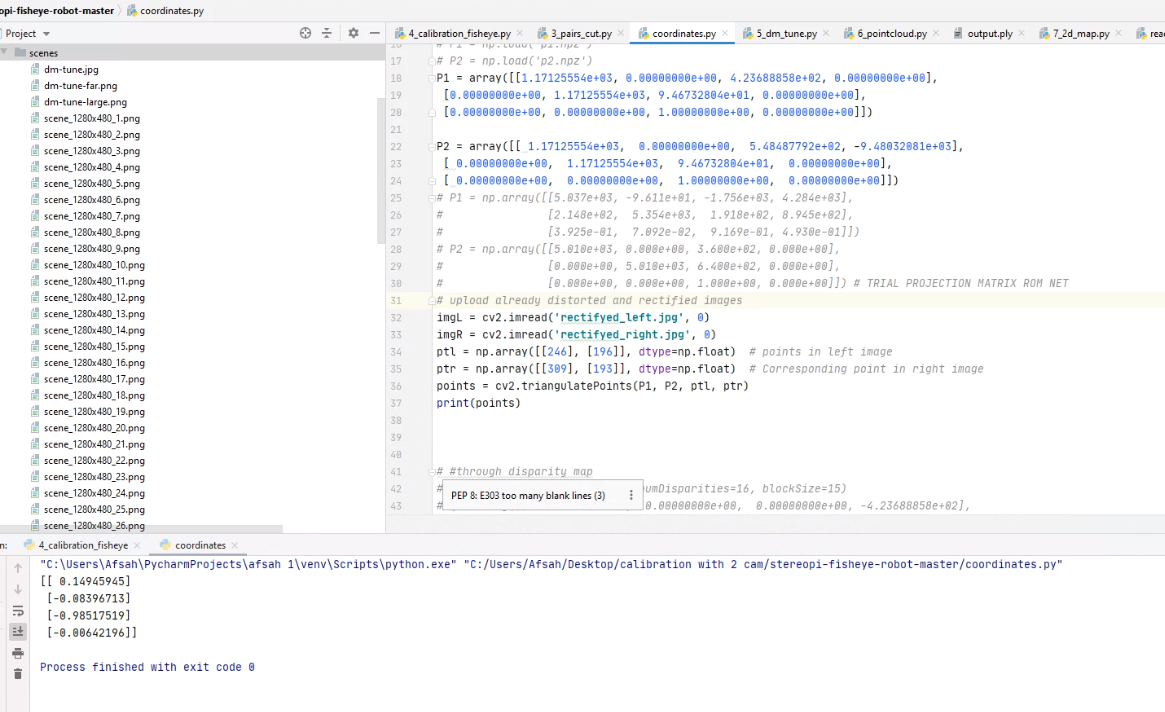
Task: Click the Project tree vertical scrollbar
Action: click(x=381, y=170)
